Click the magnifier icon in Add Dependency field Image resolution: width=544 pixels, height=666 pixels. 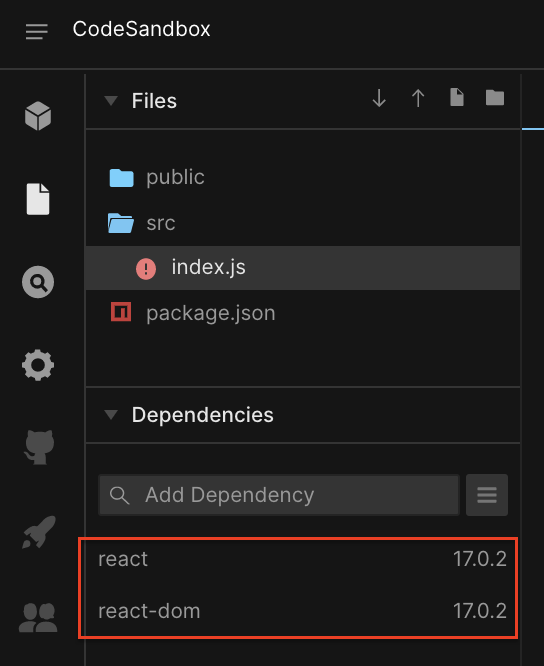[119, 495]
